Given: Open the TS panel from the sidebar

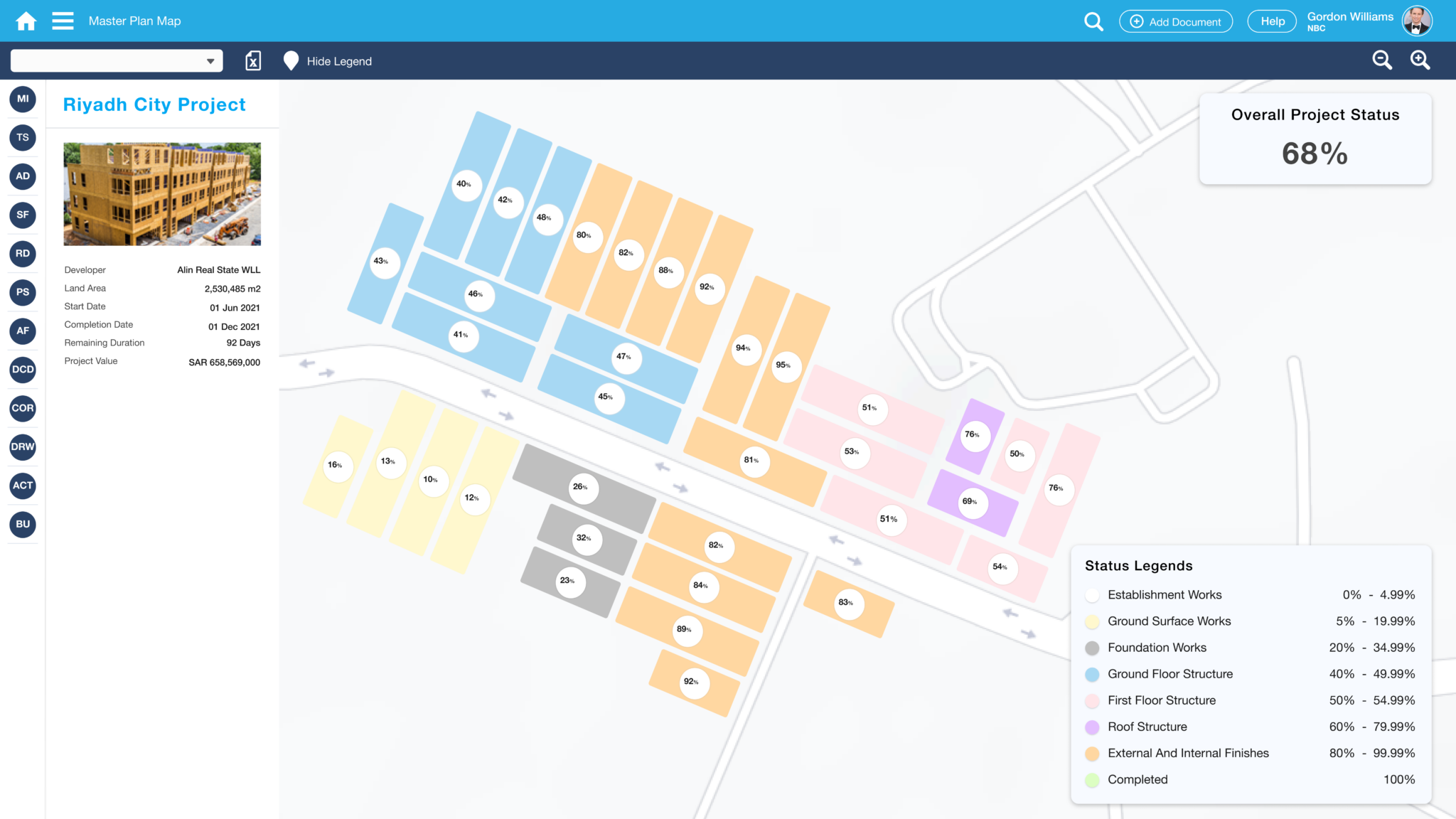Looking at the screenshot, I should point(22,137).
